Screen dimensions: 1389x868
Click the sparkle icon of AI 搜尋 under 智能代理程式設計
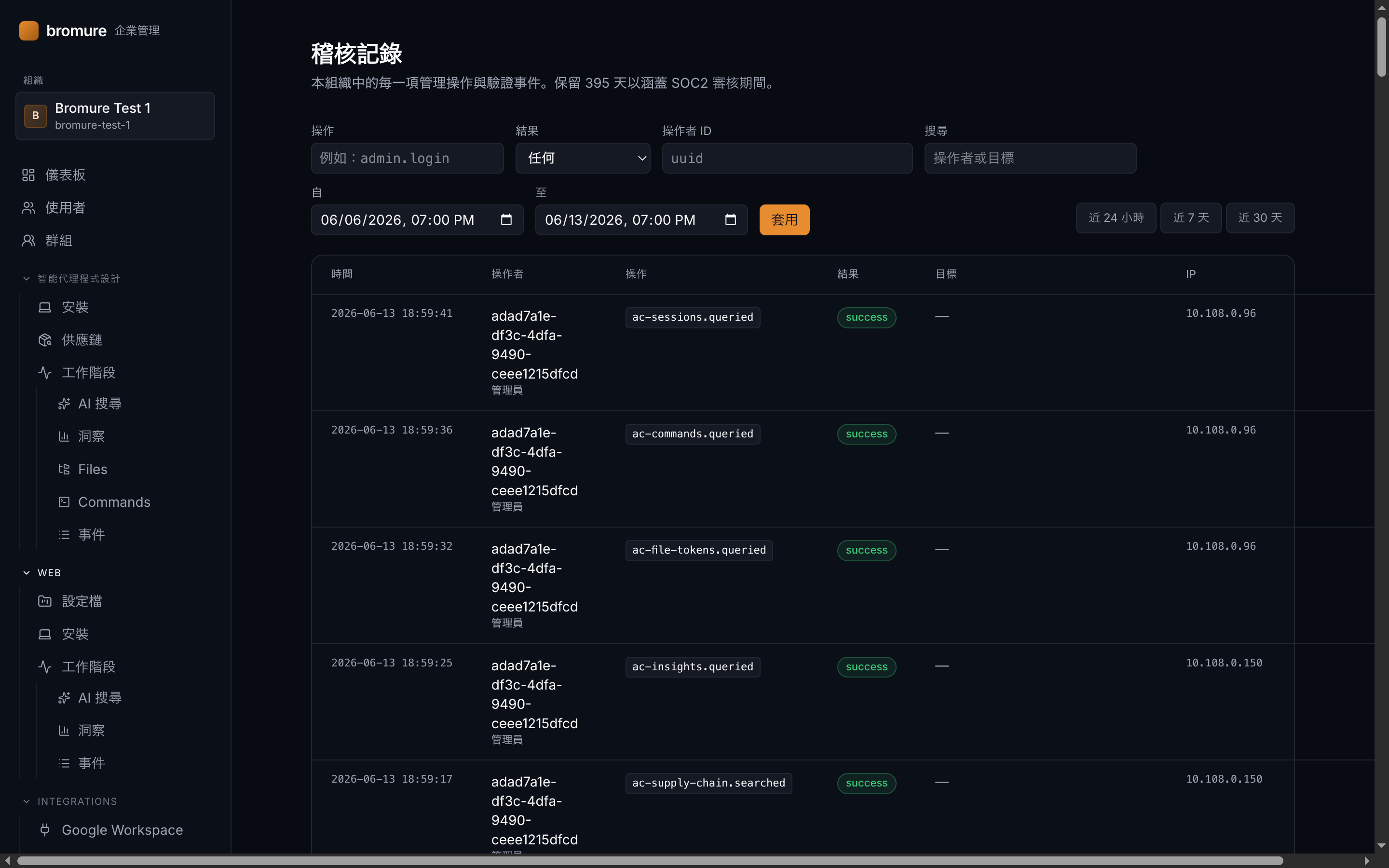[x=64, y=404]
